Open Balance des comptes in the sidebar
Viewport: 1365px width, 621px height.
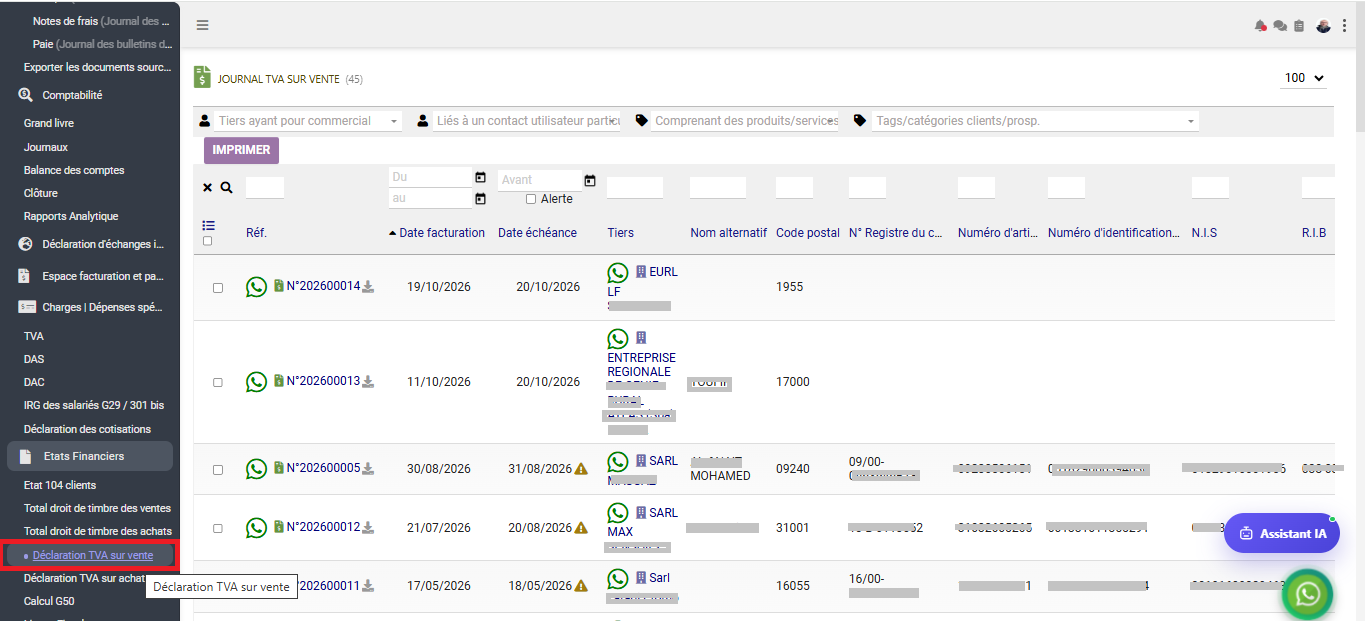tap(74, 170)
